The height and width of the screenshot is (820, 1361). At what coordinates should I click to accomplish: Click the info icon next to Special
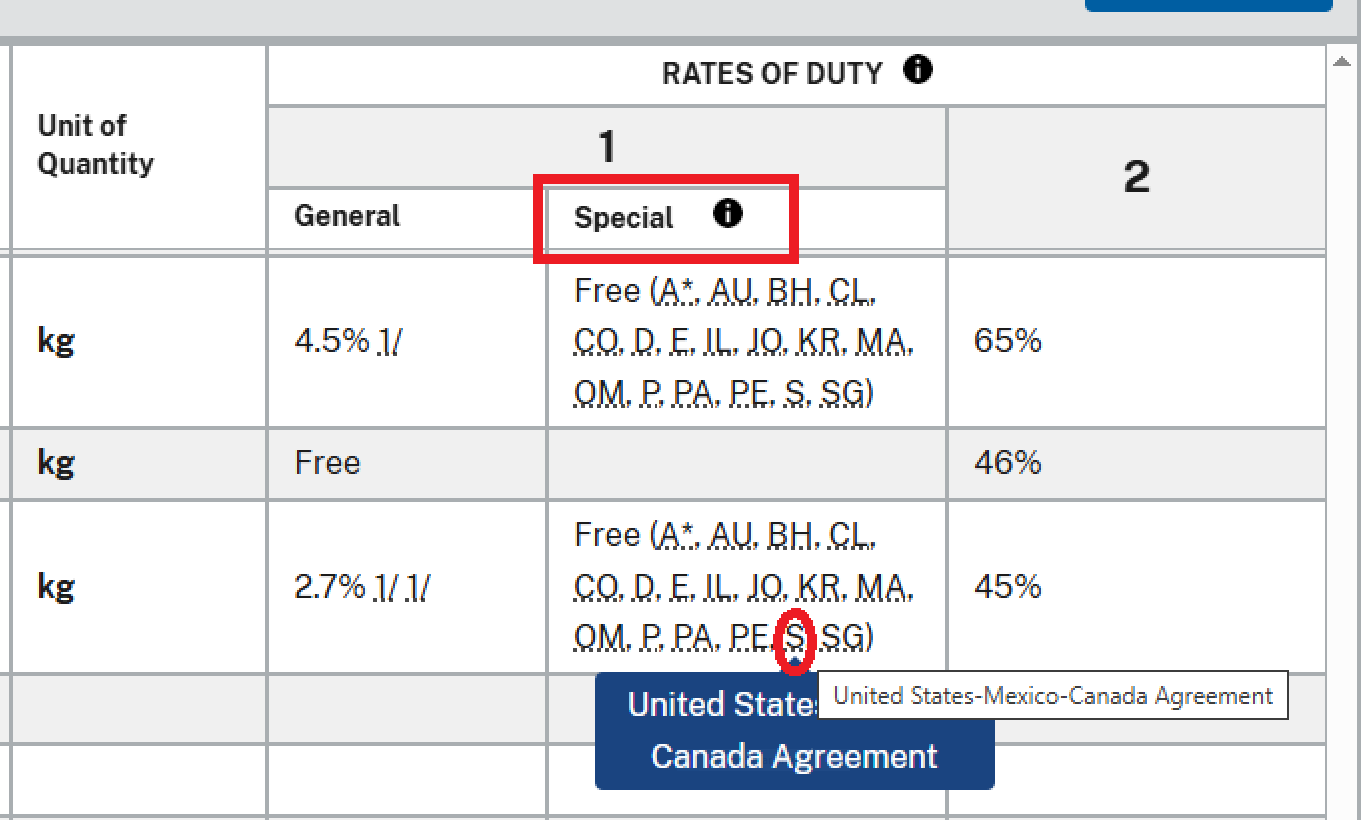[x=728, y=213]
